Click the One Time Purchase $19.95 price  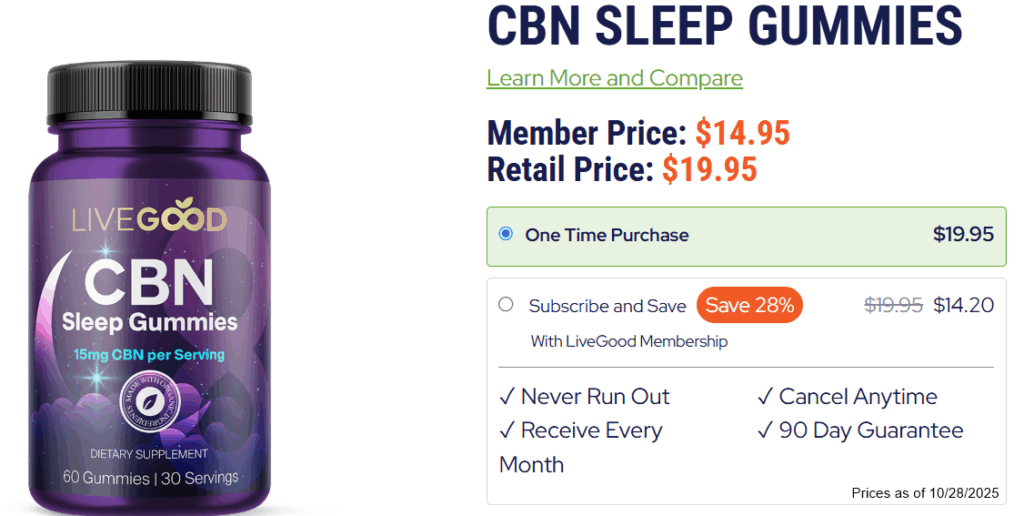pyautogui.click(x=963, y=234)
